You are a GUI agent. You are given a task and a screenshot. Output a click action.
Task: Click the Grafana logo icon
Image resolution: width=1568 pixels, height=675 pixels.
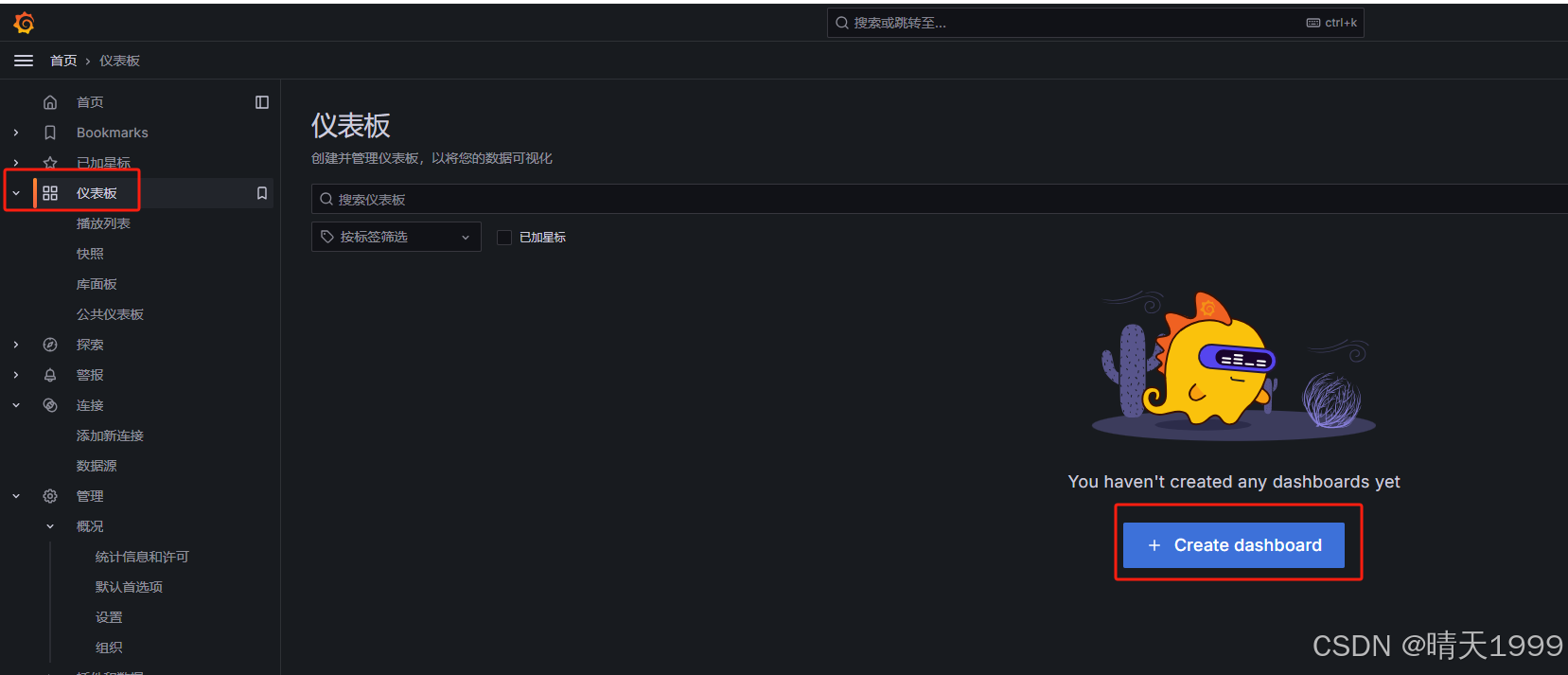coord(25,23)
